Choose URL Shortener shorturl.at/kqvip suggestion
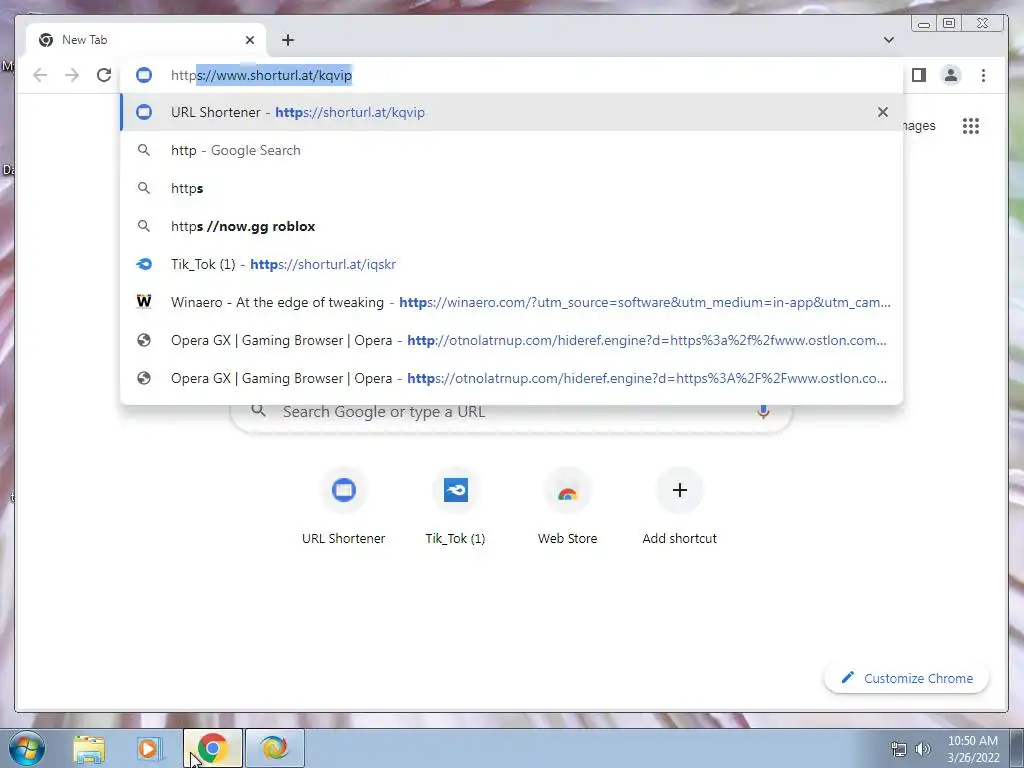The width and height of the screenshot is (1024, 768). pos(512,112)
